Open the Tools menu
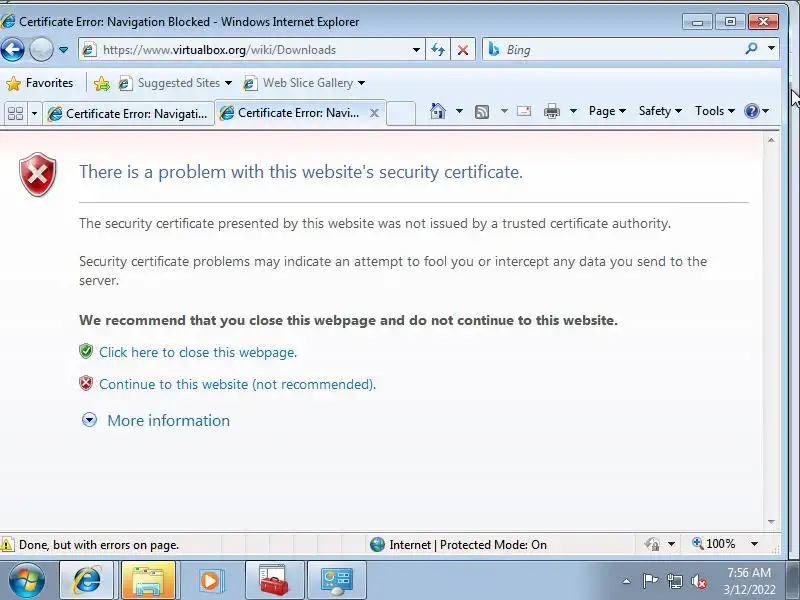The width and height of the screenshot is (800, 600). [x=715, y=111]
